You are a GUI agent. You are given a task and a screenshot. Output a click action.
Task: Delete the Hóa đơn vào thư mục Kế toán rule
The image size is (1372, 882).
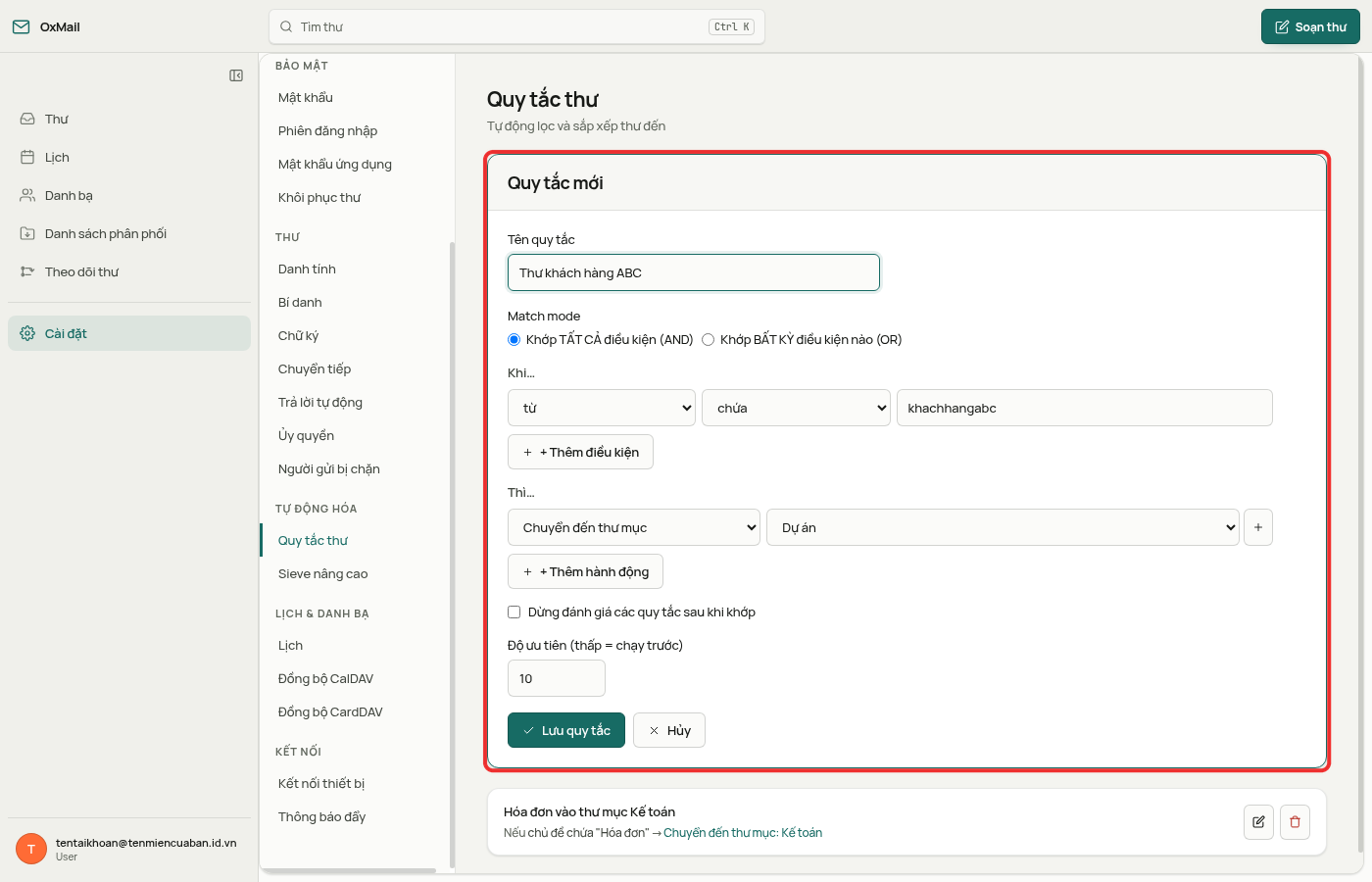1295,822
